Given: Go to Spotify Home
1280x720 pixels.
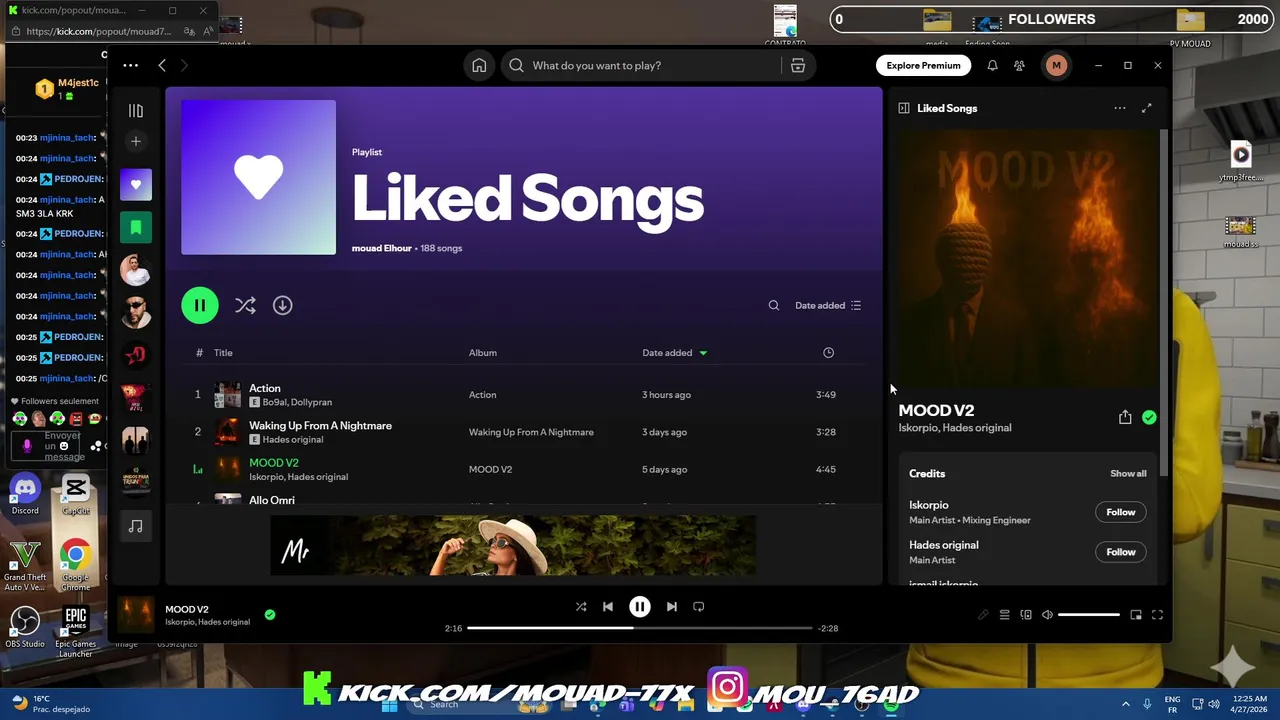Looking at the screenshot, I should pos(479,65).
